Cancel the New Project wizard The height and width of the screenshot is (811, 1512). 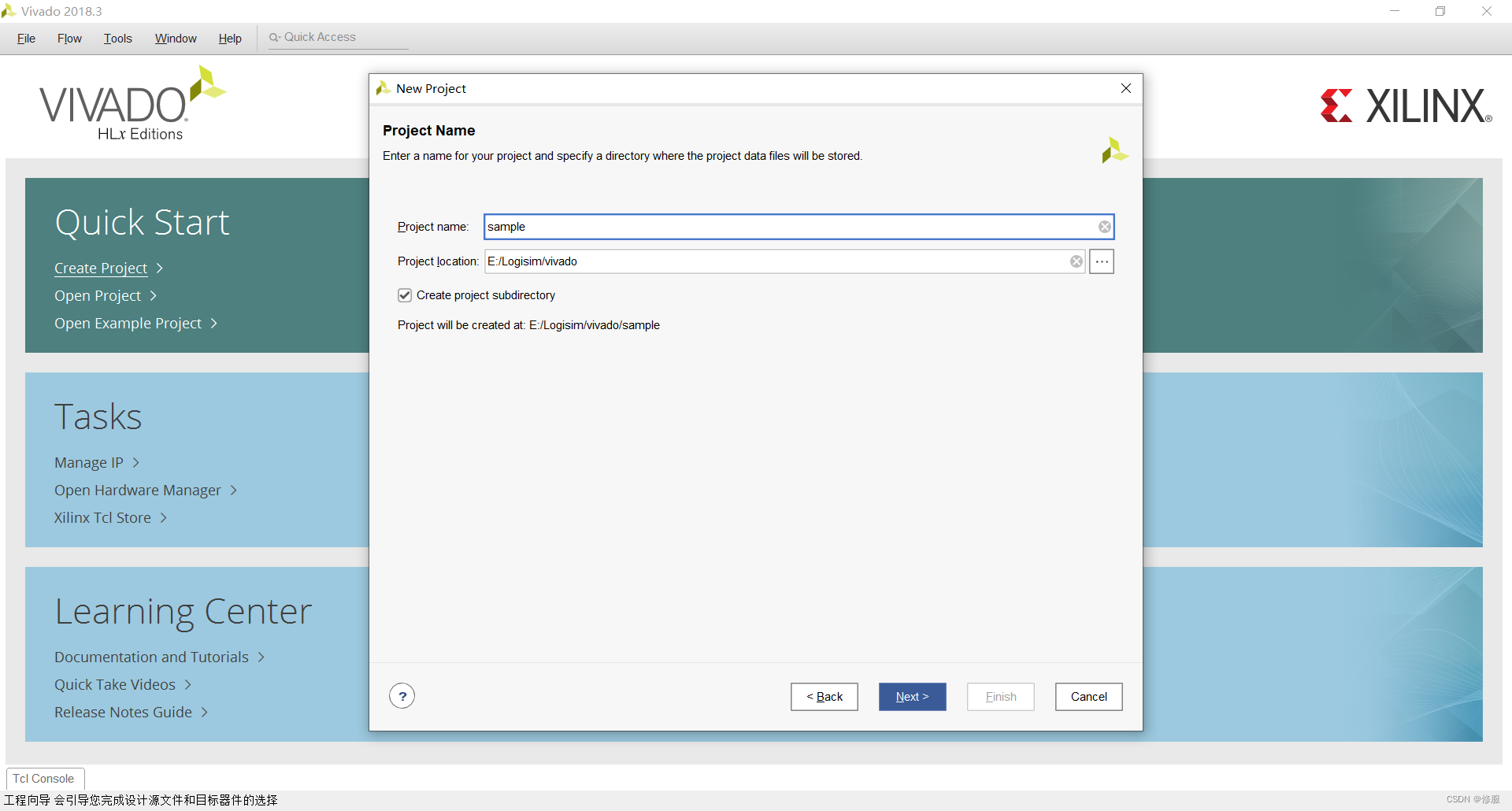coord(1088,697)
